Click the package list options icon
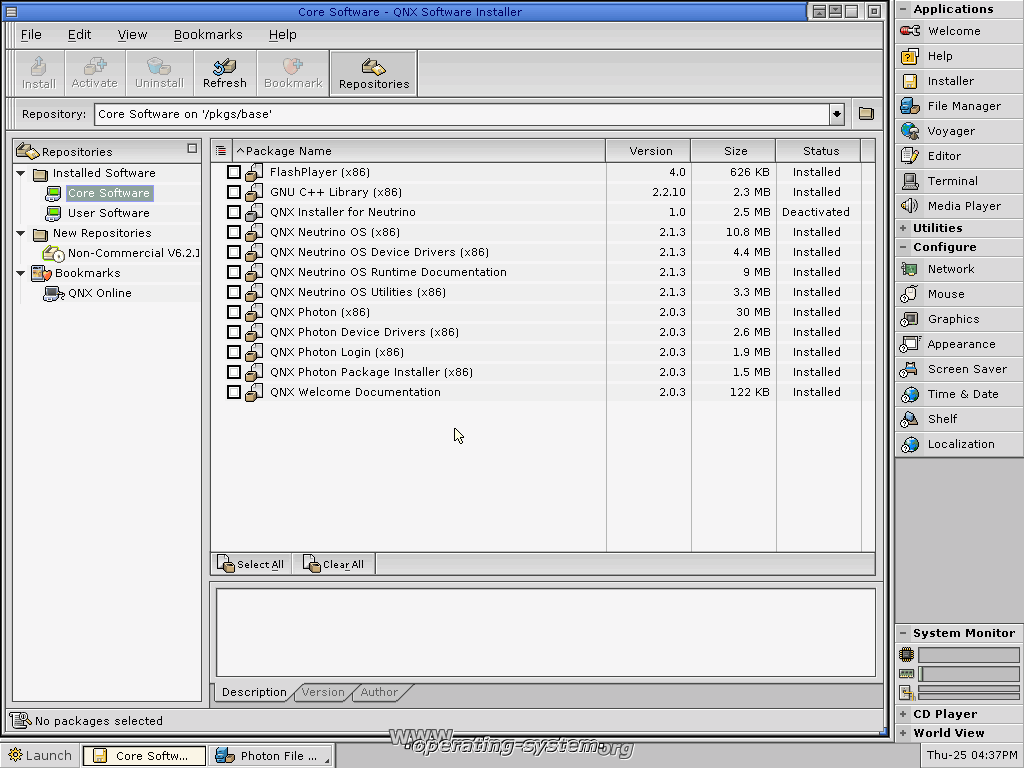Viewport: 1024px width, 768px height. tap(221, 151)
